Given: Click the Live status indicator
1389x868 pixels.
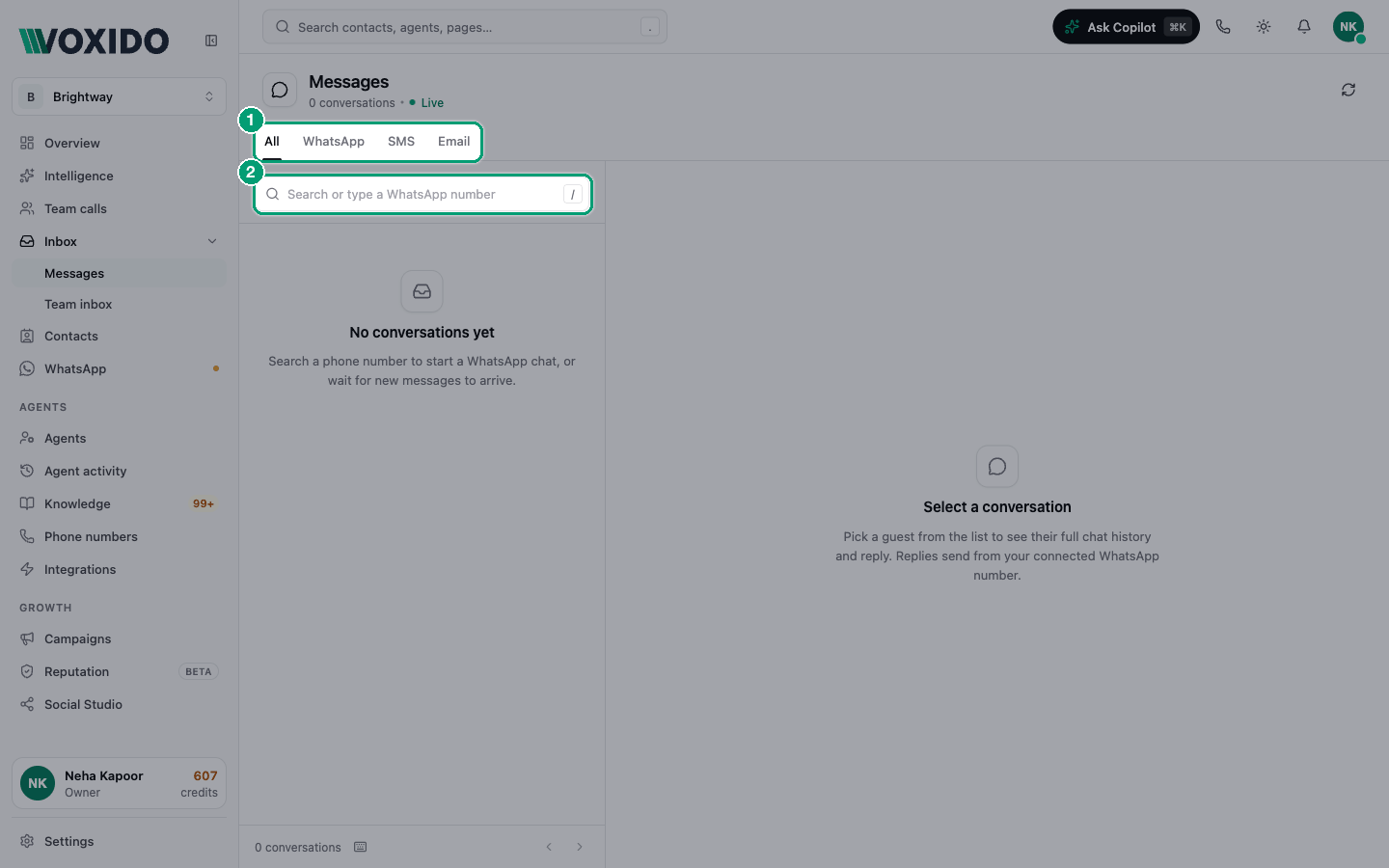Looking at the screenshot, I should (426, 102).
